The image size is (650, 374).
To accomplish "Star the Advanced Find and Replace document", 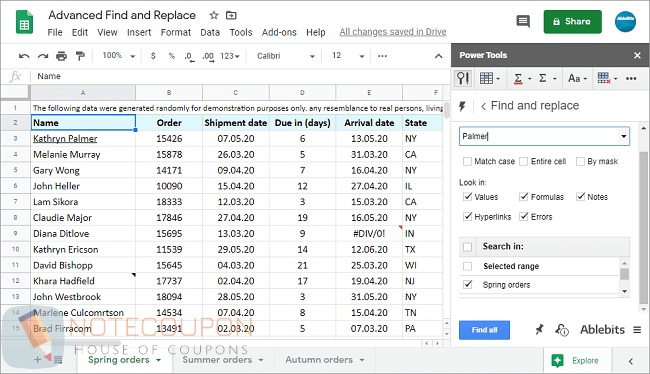I will pos(213,15).
